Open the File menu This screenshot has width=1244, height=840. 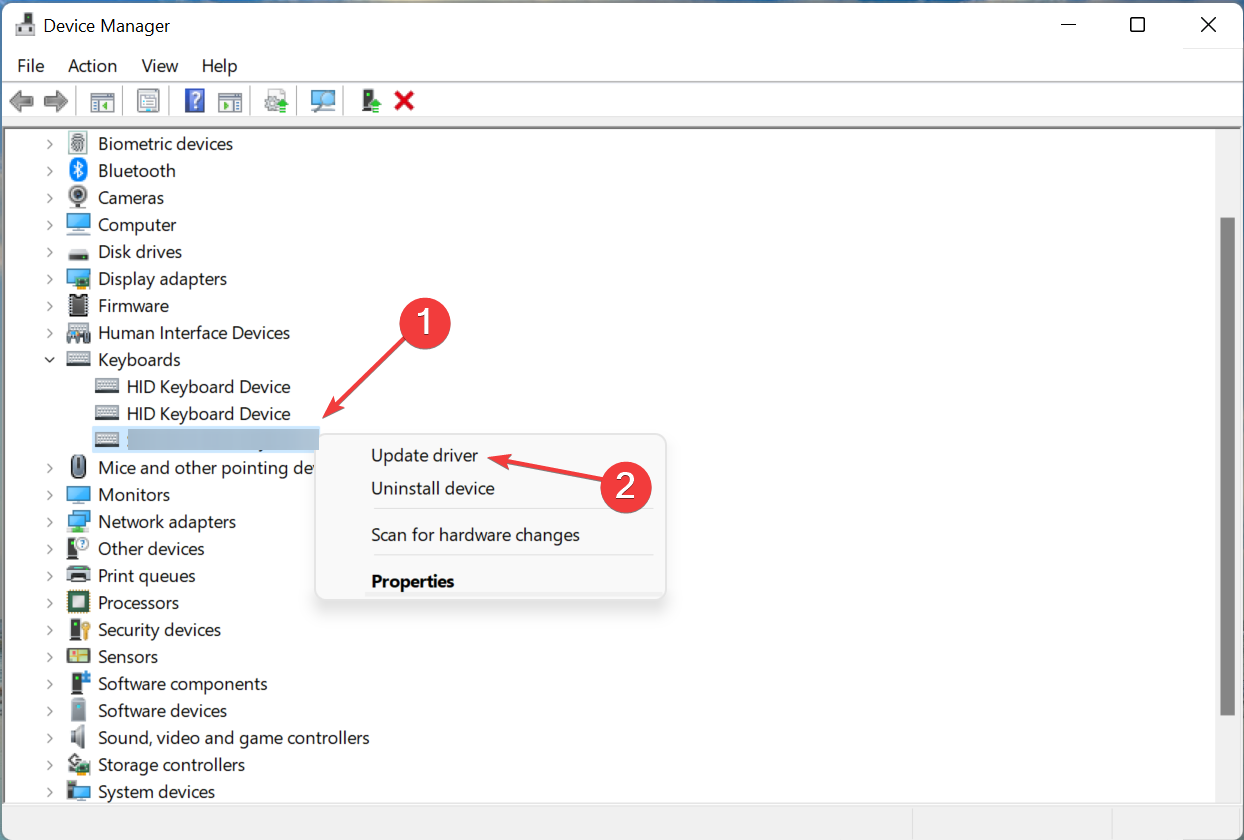pos(31,66)
